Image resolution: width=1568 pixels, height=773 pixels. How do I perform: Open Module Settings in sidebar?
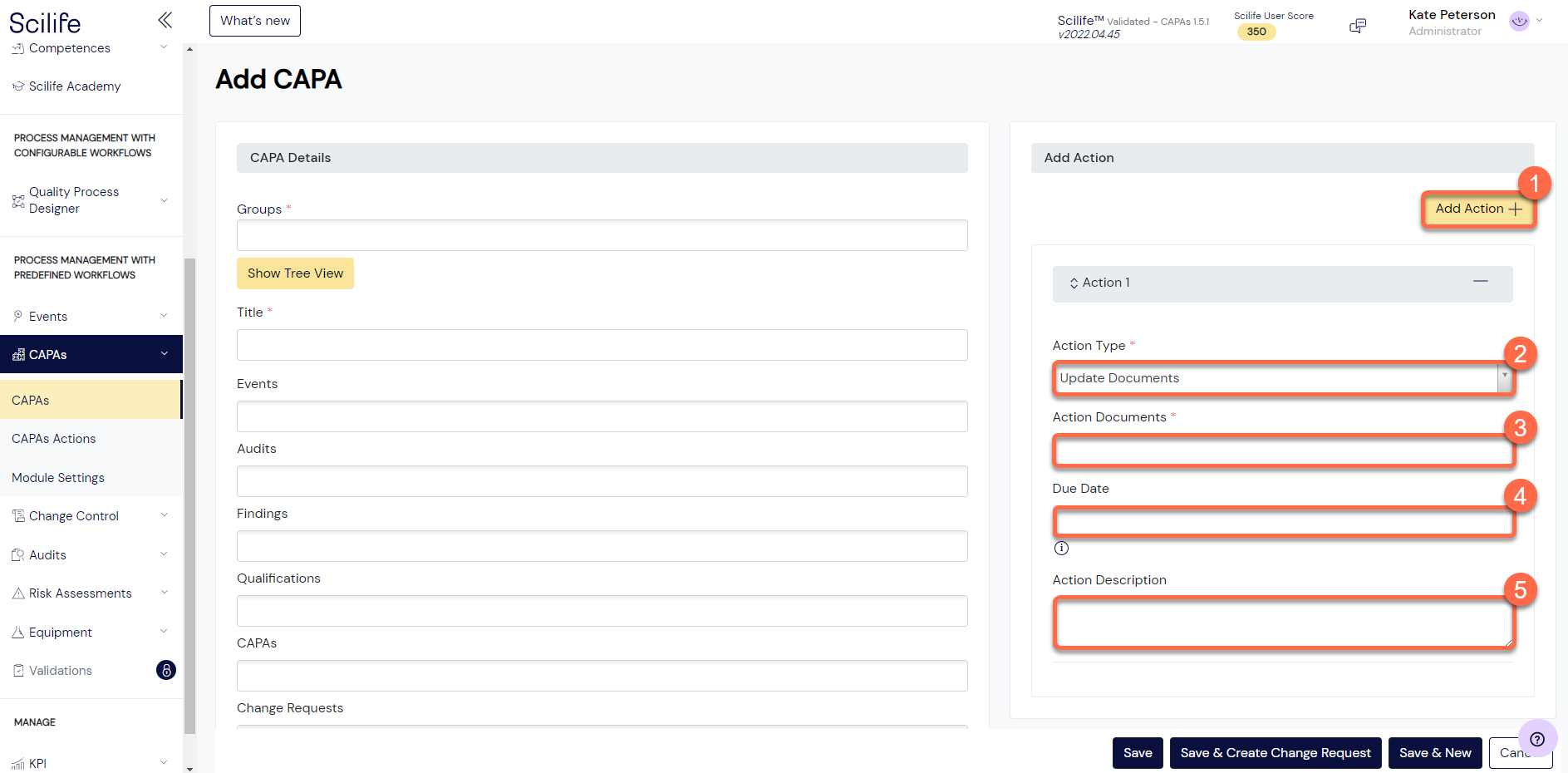(58, 478)
